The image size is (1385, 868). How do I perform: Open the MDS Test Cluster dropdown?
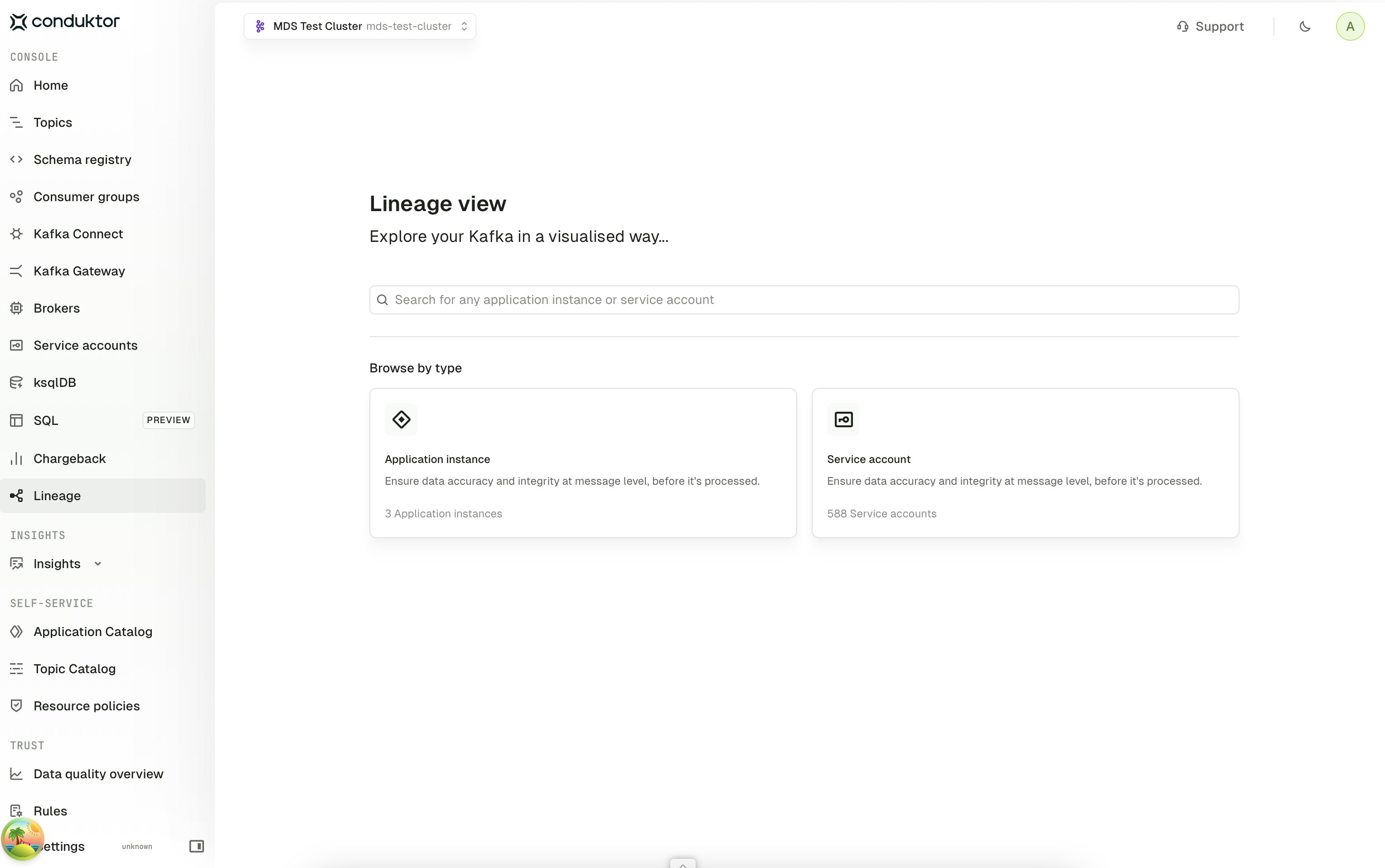click(360, 26)
